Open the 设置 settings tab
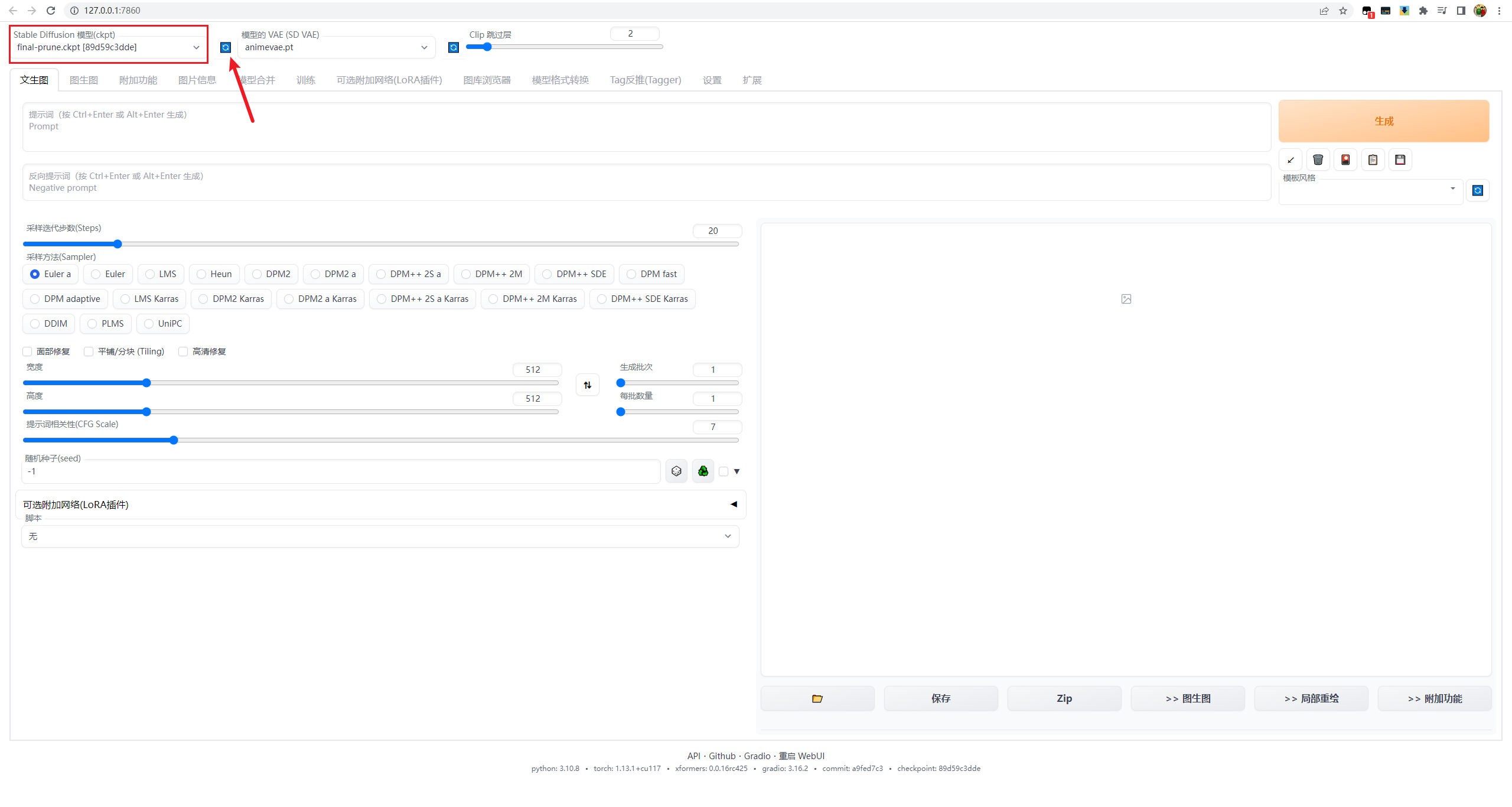 712,80
